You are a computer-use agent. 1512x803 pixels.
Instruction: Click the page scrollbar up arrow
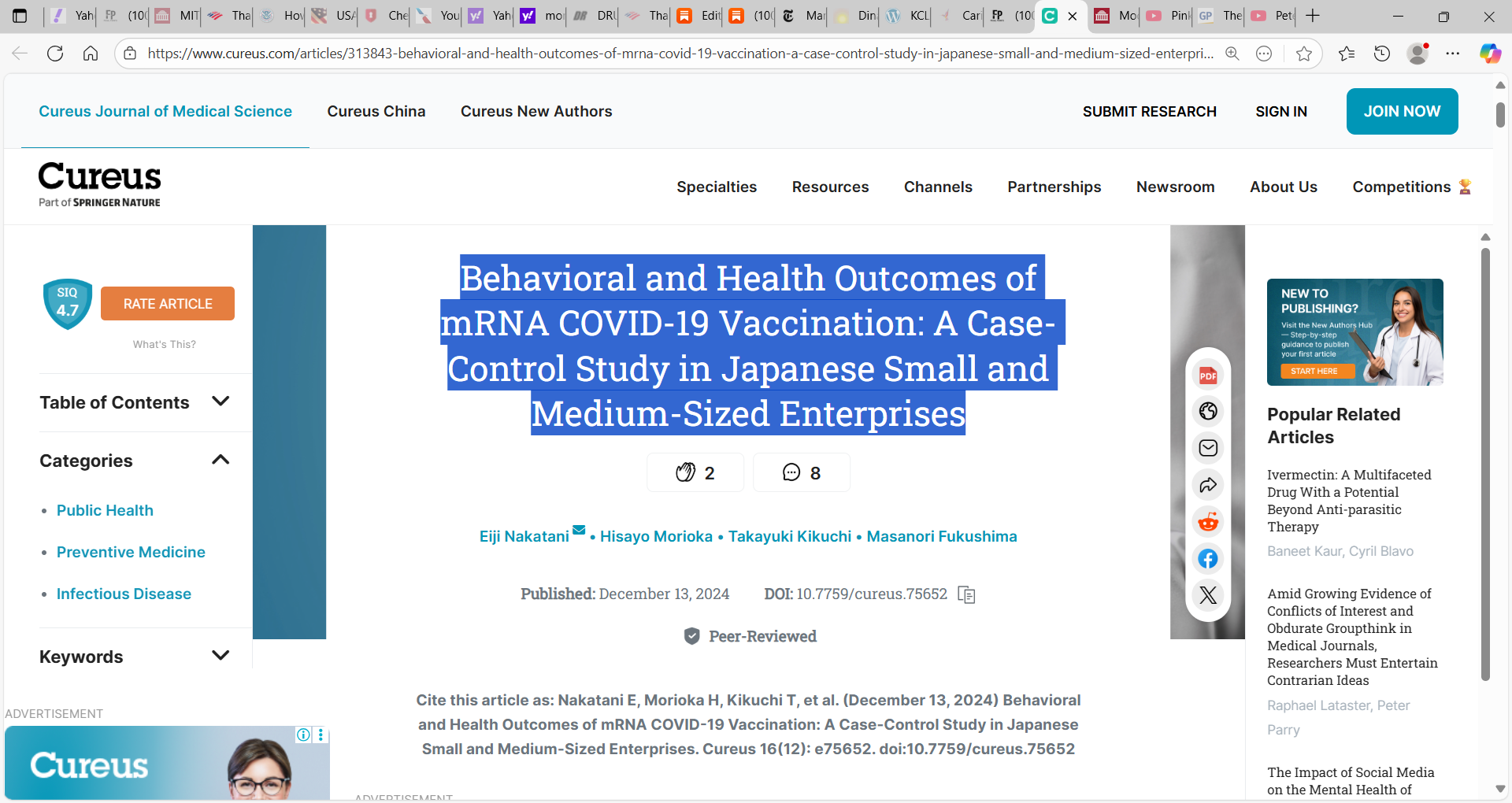[x=1499, y=84]
